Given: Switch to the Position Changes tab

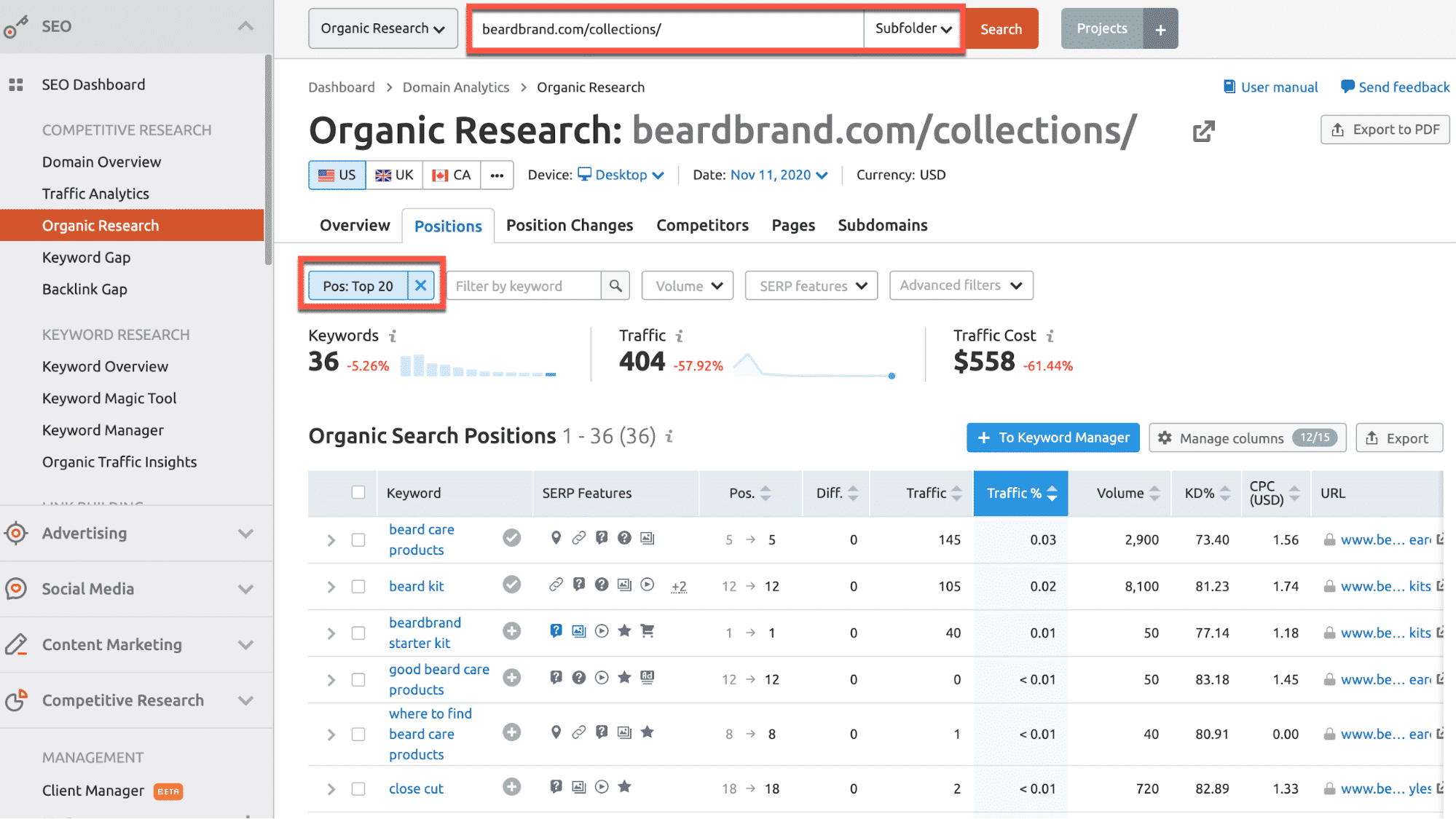Looking at the screenshot, I should pyautogui.click(x=570, y=226).
